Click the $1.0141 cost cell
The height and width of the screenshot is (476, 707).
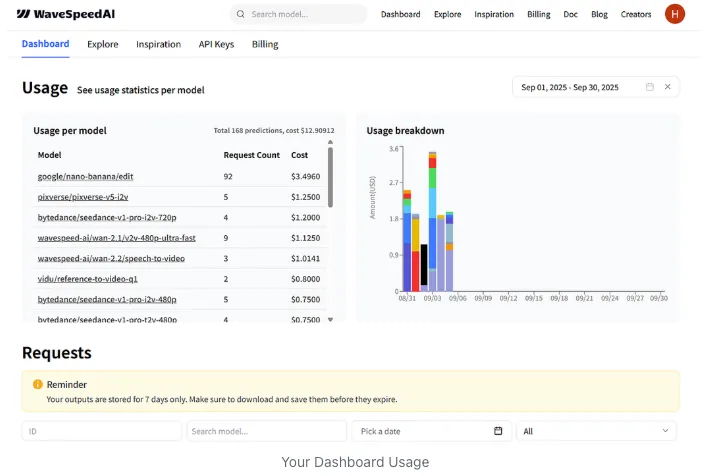pos(306,258)
